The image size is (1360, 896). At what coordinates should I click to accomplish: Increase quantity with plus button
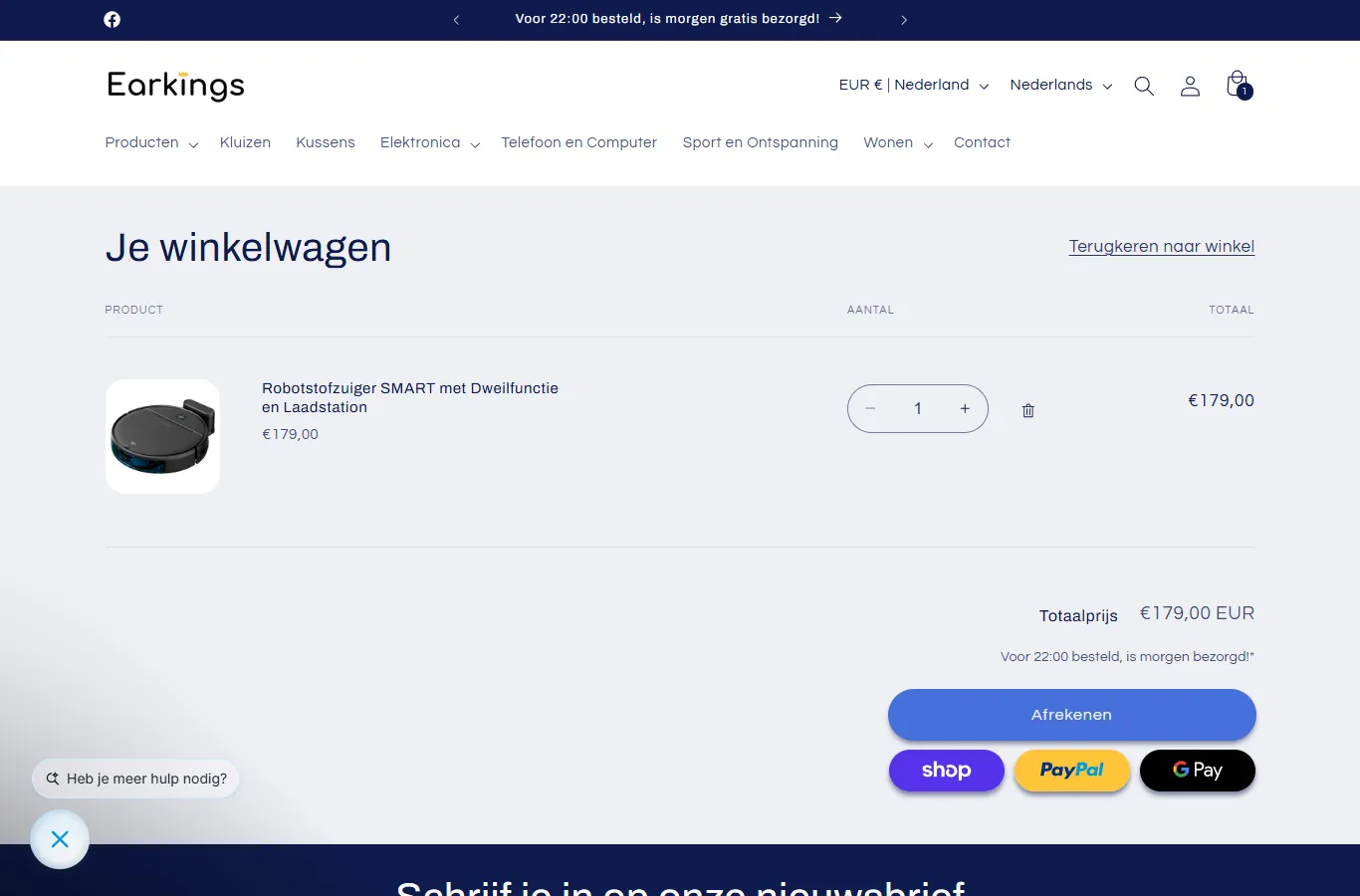pyautogui.click(x=965, y=409)
